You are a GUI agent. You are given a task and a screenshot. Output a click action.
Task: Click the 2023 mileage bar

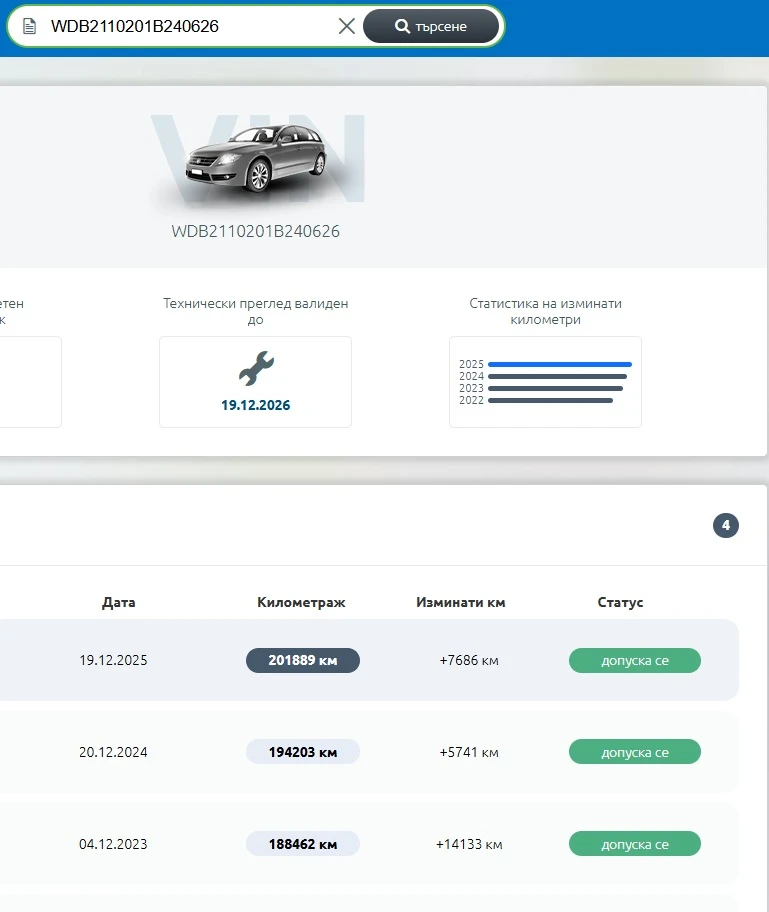(x=556, y=389)
